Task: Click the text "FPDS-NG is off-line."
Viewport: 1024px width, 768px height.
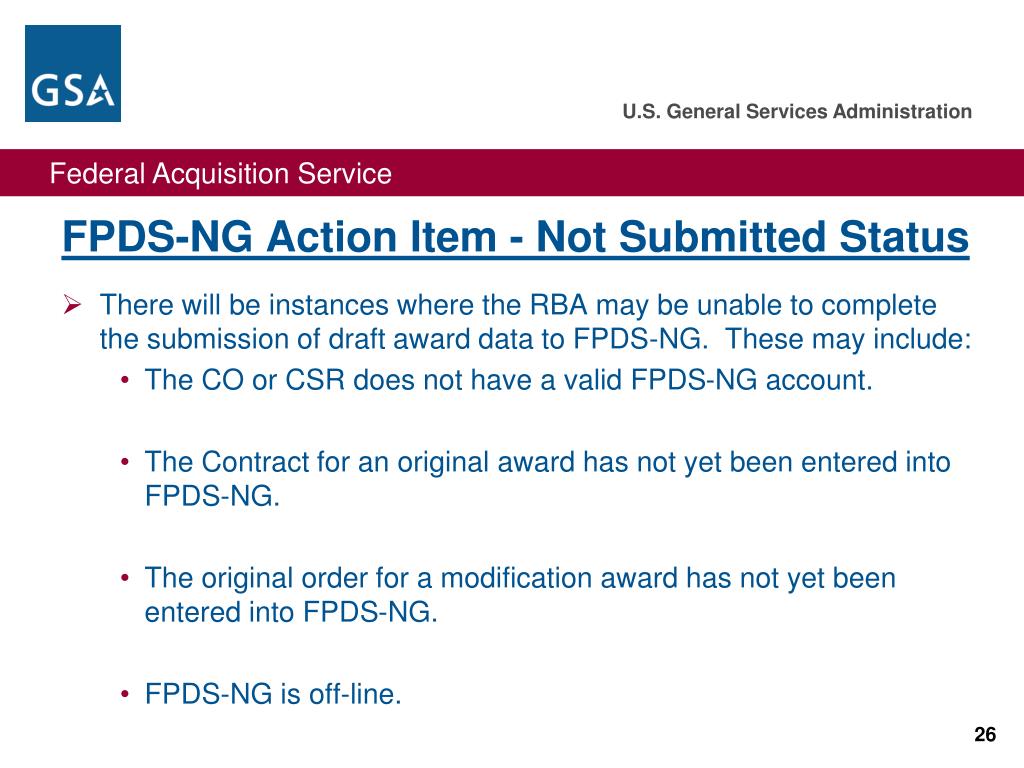Action: pyautogui.click(x=273, y=694)
